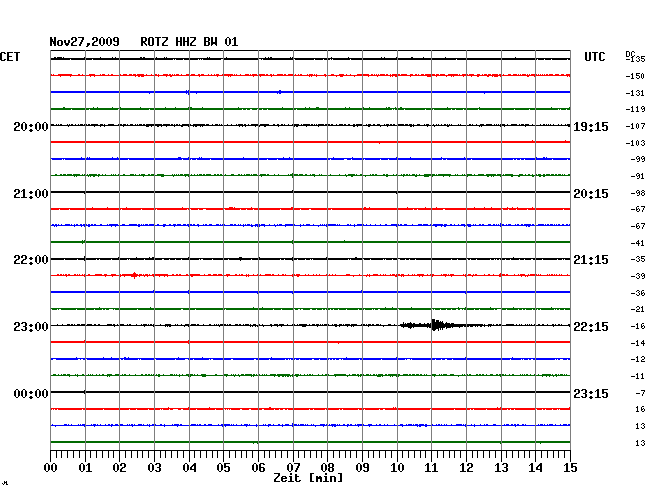Click the DC offset value -91
The width and height of the screenshot is (650, 494).
638,176
